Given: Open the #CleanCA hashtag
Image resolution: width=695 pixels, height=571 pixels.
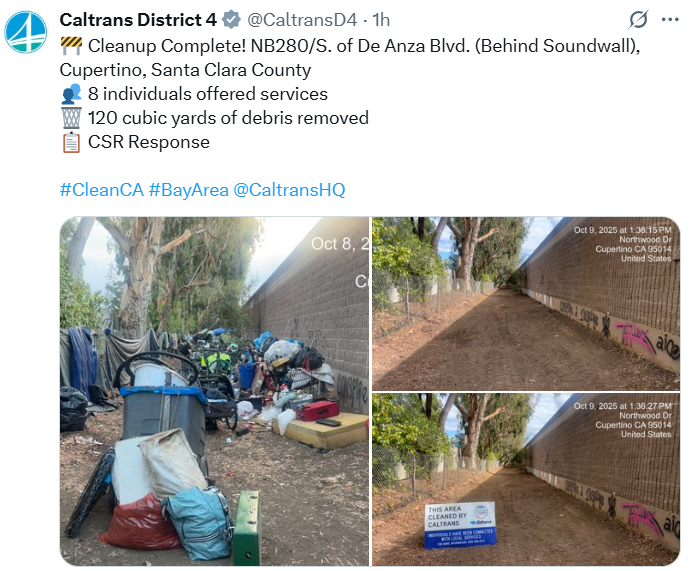Looking at the screenshot, I should pos(102,190).
